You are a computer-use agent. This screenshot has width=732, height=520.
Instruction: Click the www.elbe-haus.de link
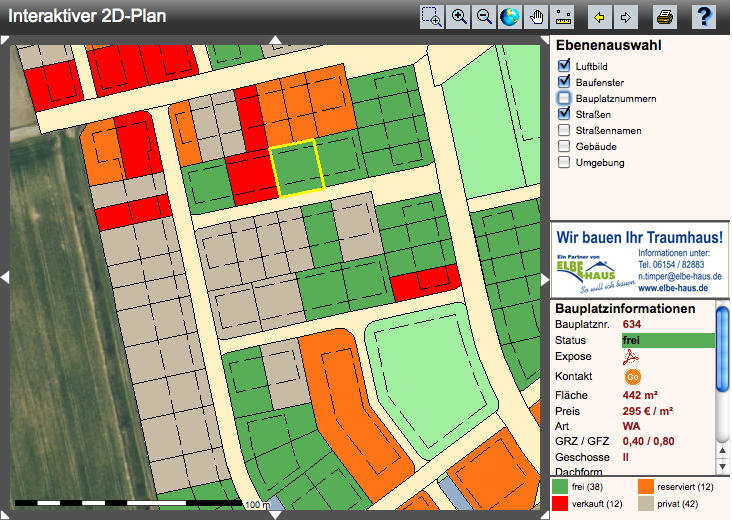pos(673,288)
